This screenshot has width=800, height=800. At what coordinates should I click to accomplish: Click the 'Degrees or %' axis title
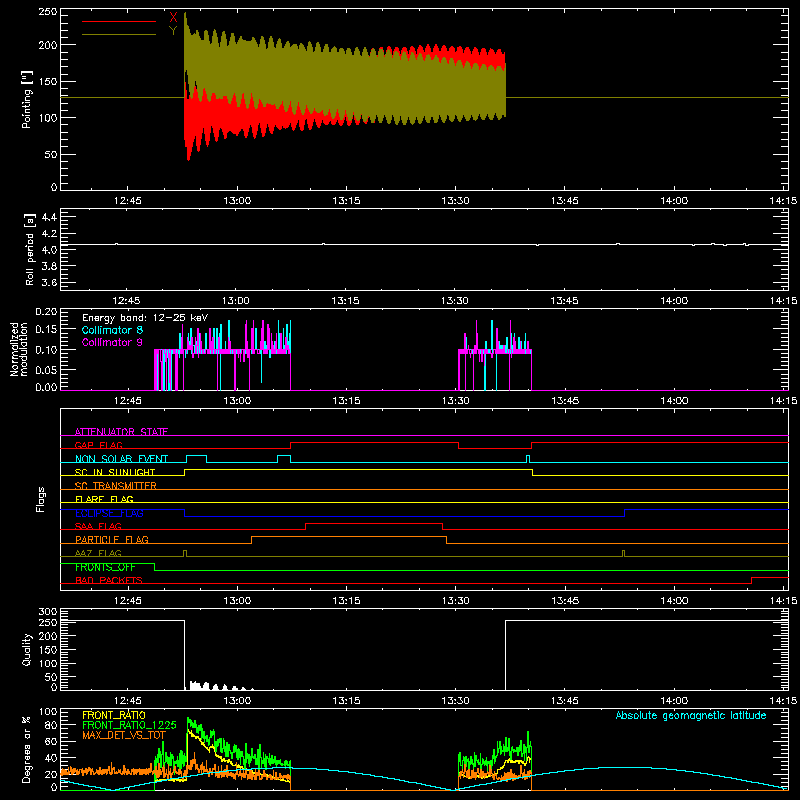click(27, 749)
